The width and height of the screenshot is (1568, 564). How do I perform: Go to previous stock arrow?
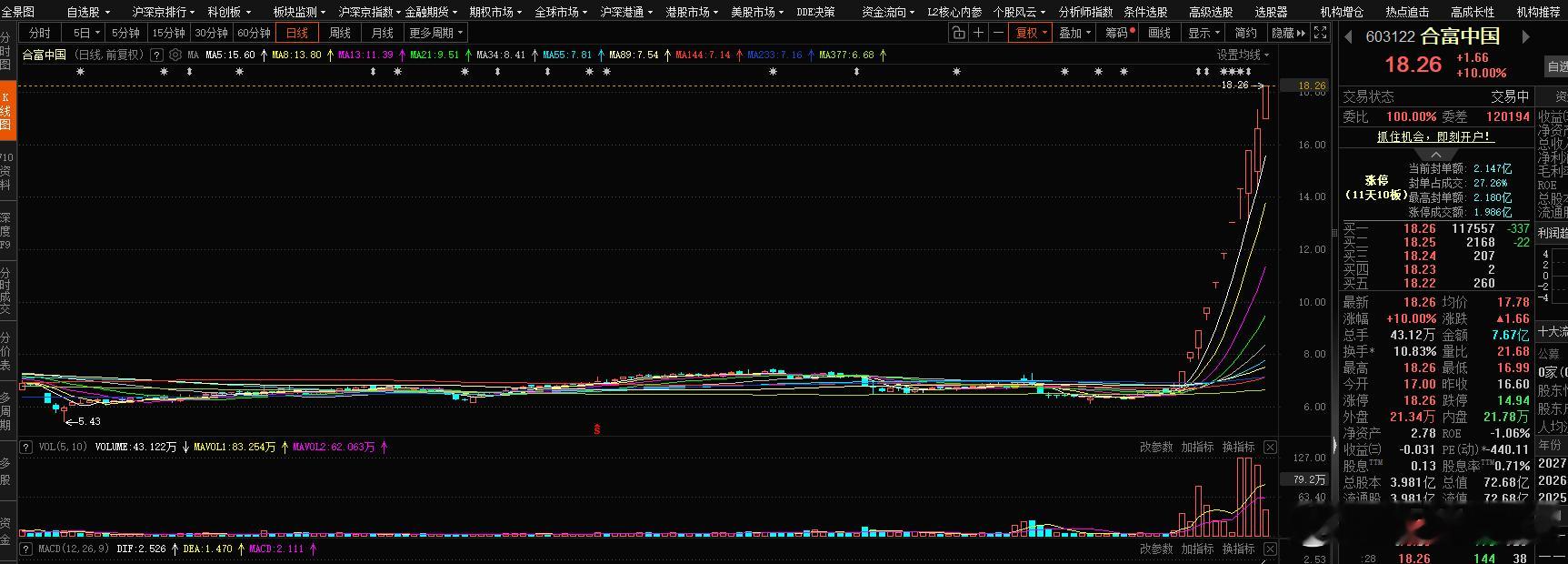(1348, 37)
